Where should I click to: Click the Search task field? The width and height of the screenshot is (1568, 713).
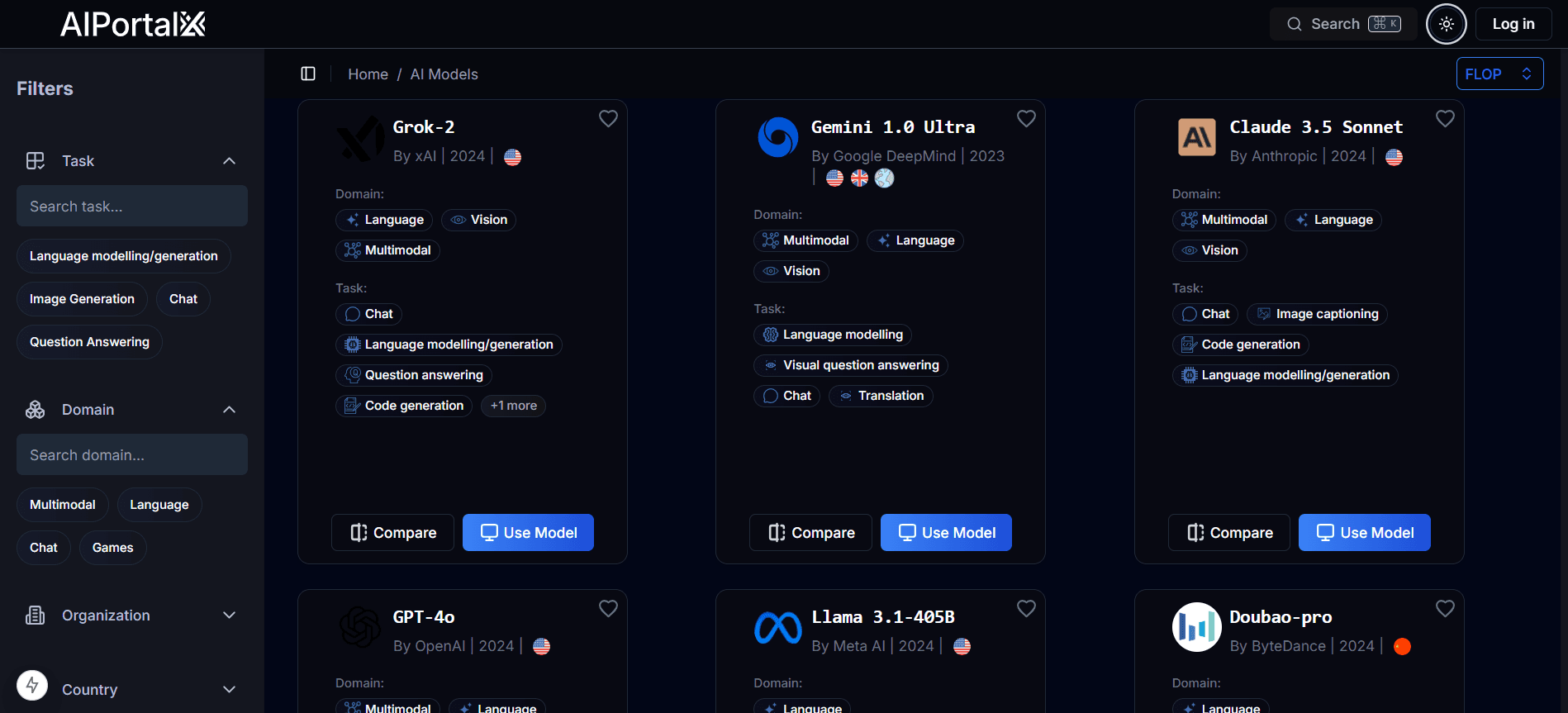pyautogui.click(x=132, y=206)
